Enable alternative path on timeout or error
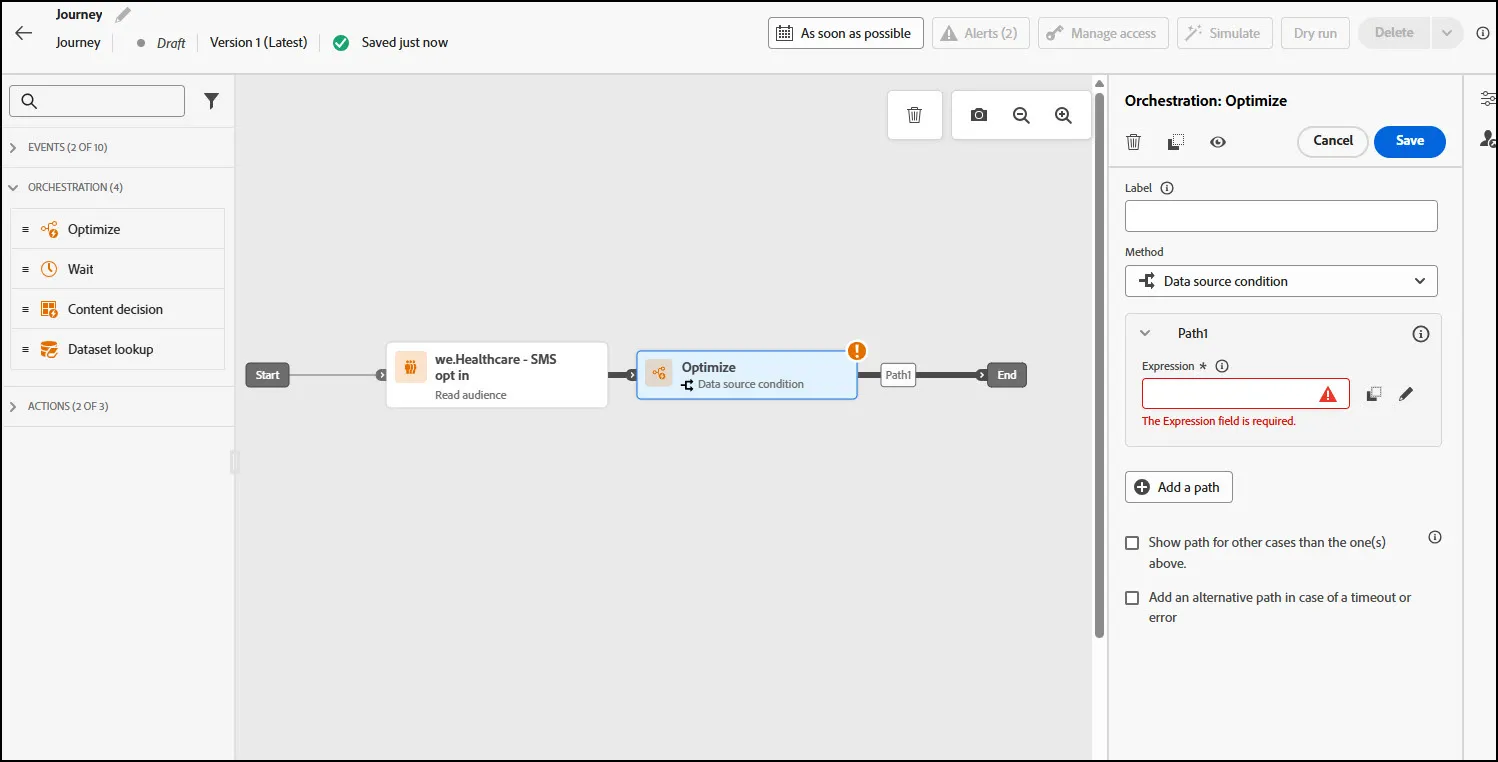The height and width of the screenshot is (762, 1498). tap(1132, 598)
